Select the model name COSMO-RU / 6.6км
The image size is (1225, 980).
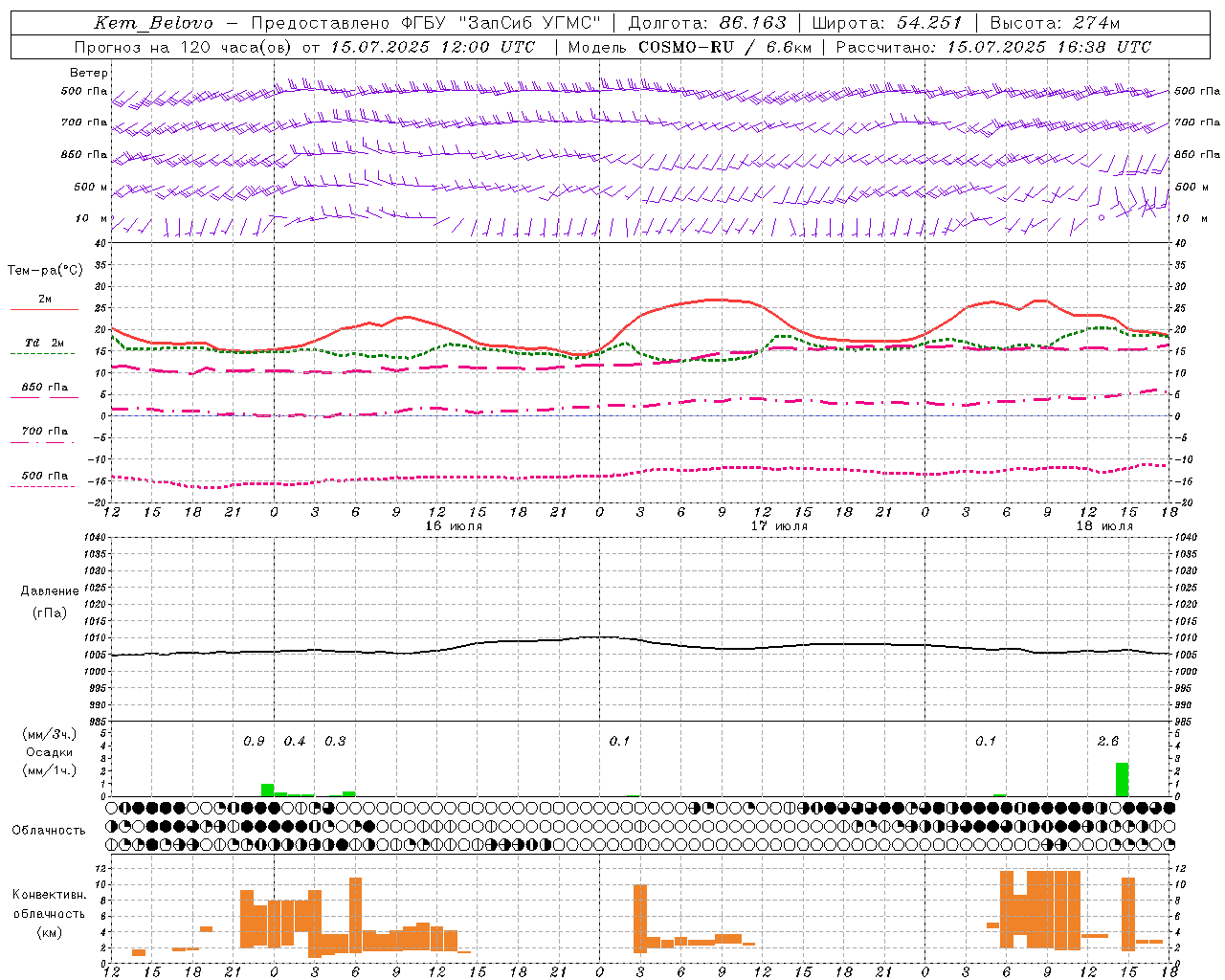[724, 47]
